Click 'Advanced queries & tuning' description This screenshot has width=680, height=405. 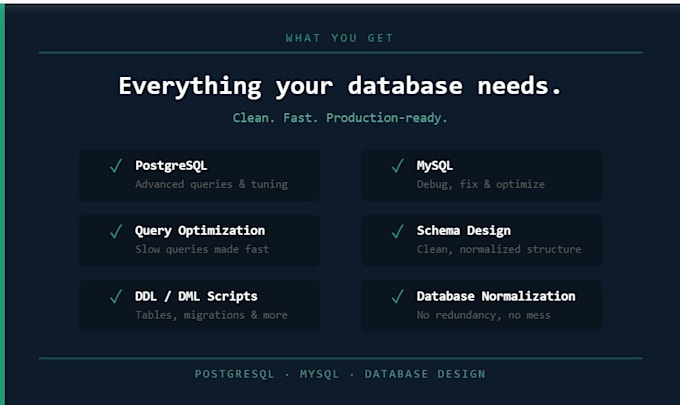[211, 184]
